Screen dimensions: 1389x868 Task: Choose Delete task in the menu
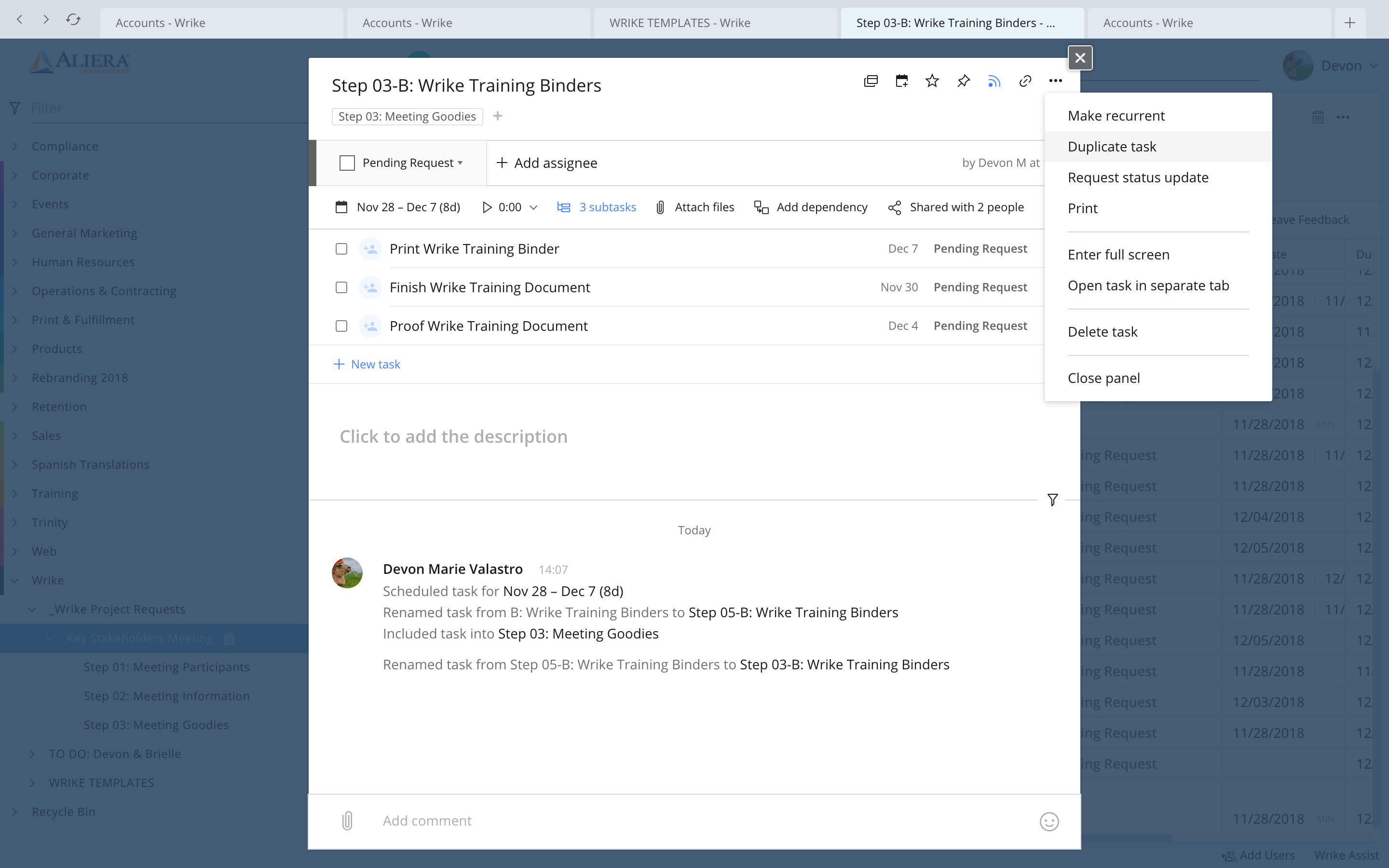(x=1102, y=332)
